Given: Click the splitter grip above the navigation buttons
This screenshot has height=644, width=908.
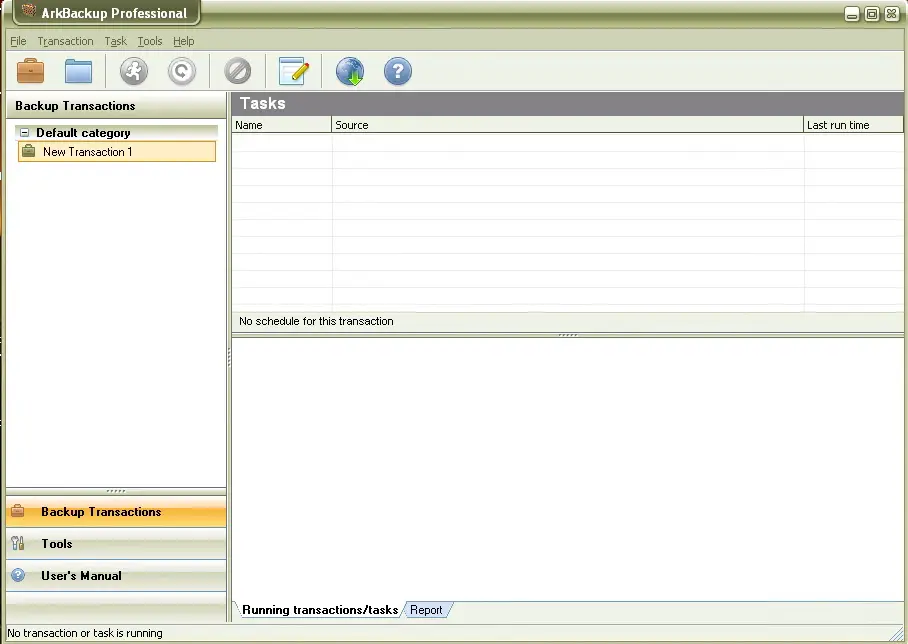Looking at the screenshot, I should point(116,491).
